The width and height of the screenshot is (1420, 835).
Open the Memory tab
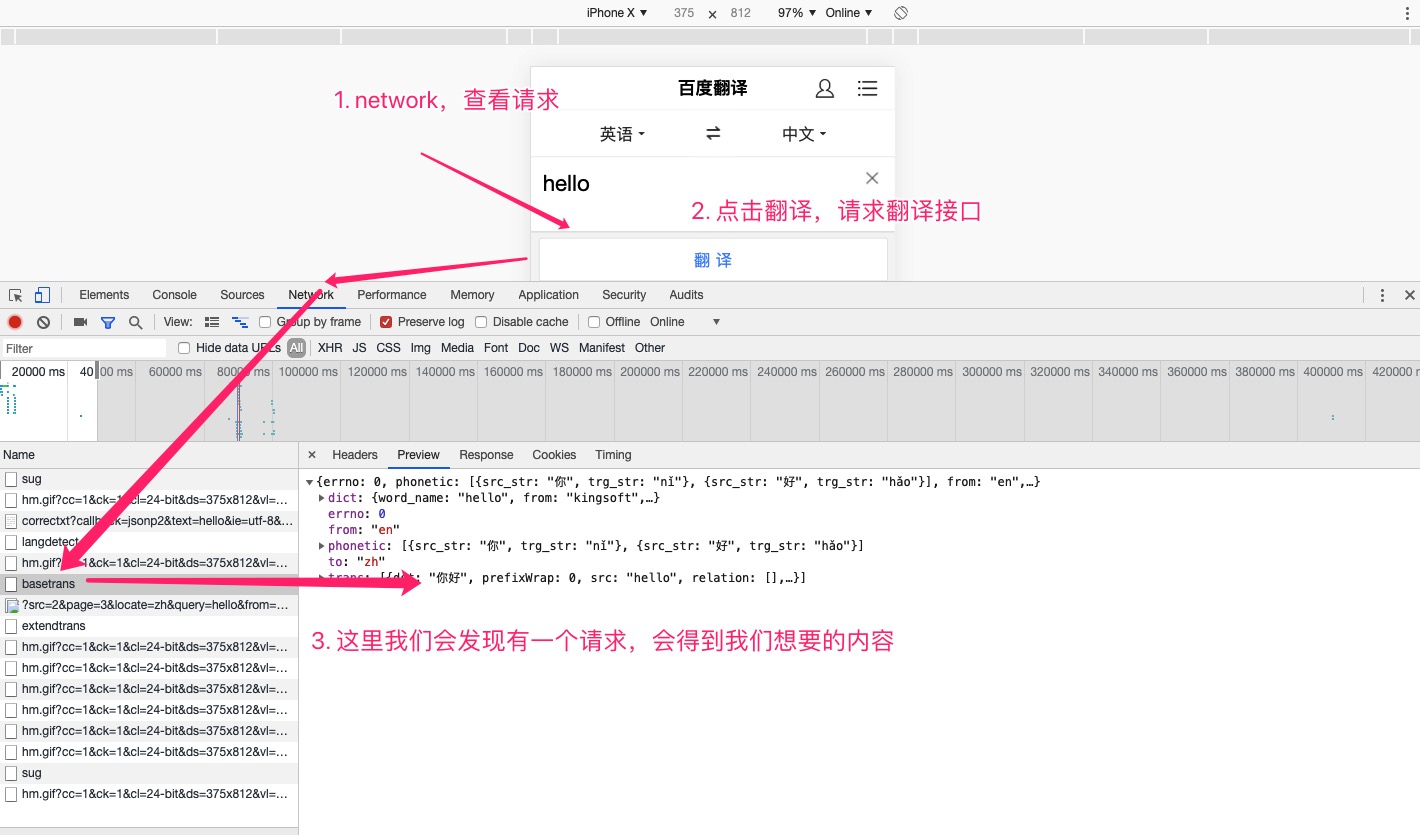coord(472,295)
